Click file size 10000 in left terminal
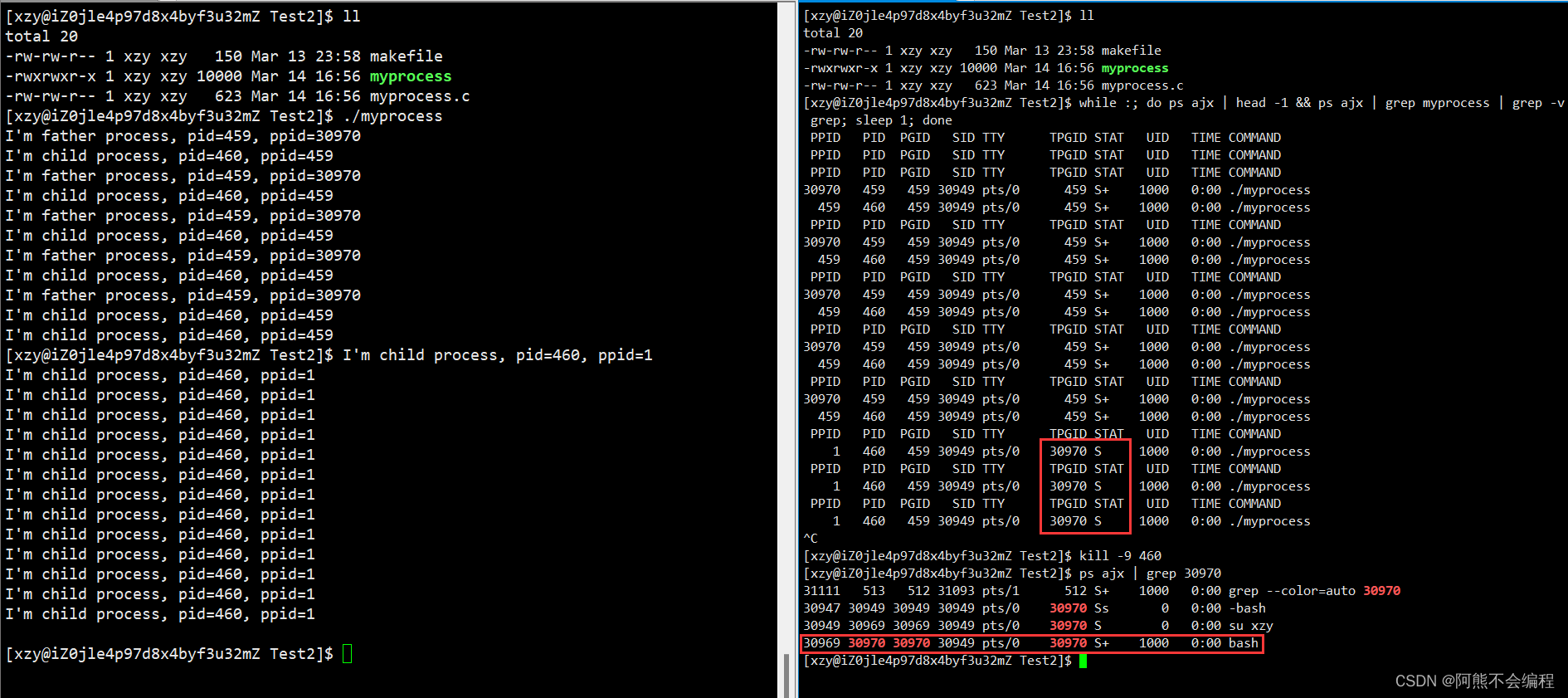 tap(219, 76)
